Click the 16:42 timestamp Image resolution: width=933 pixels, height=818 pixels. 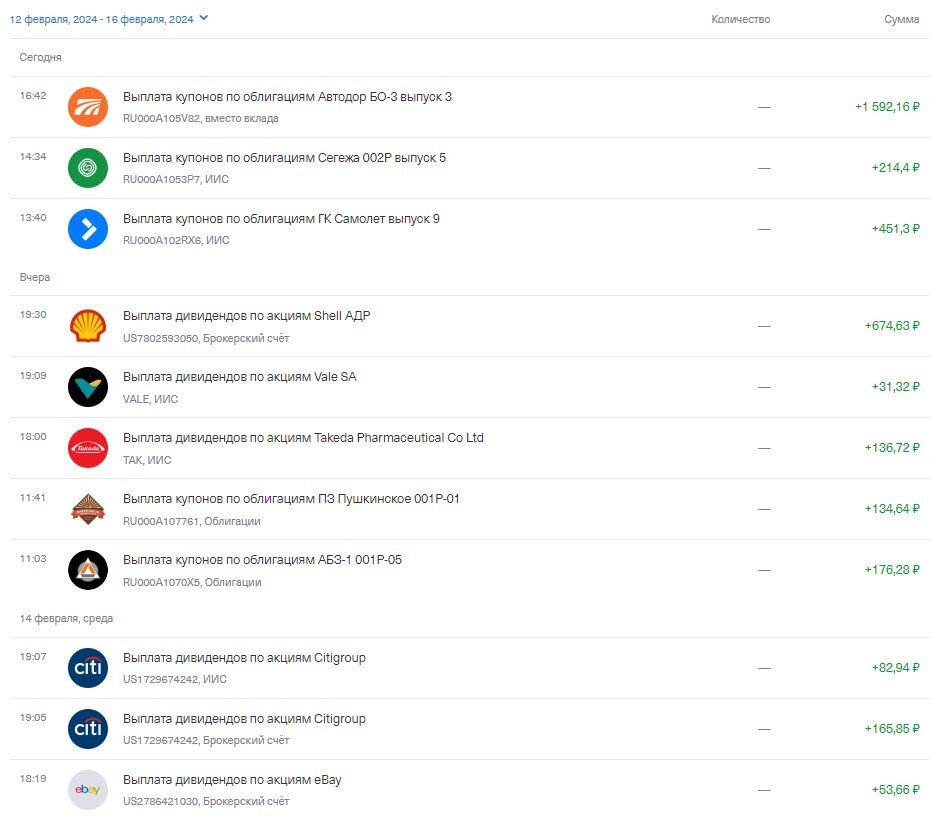coord(33,95)
